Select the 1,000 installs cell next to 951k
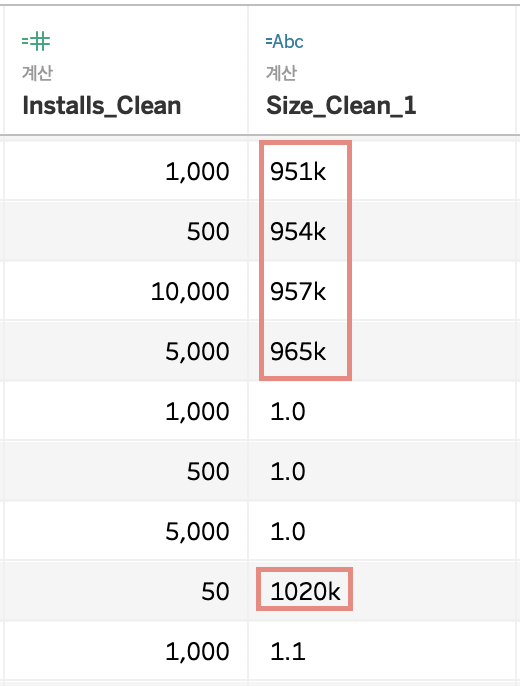This screenshot has width=520, height=686. click(197, 171)
